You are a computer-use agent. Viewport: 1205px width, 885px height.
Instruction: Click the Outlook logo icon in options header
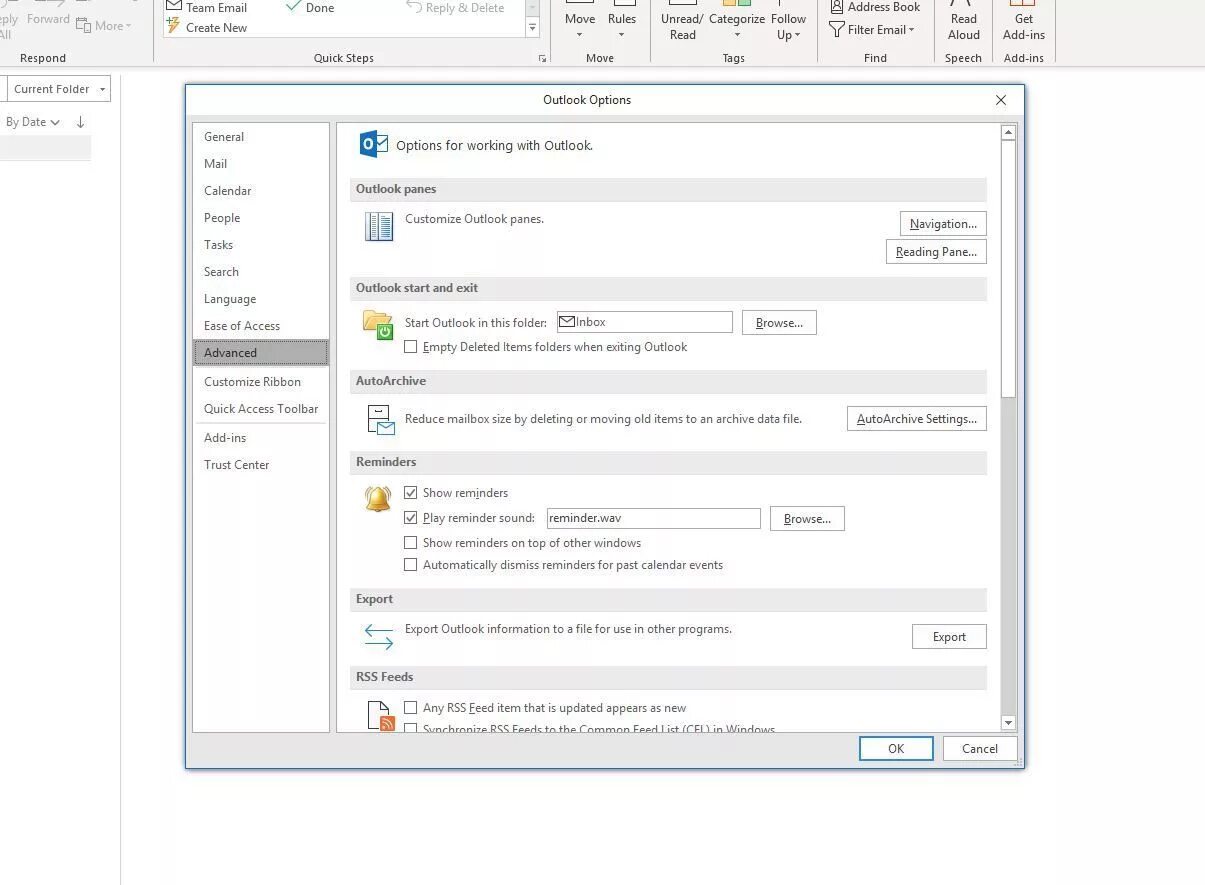point(374,144)
